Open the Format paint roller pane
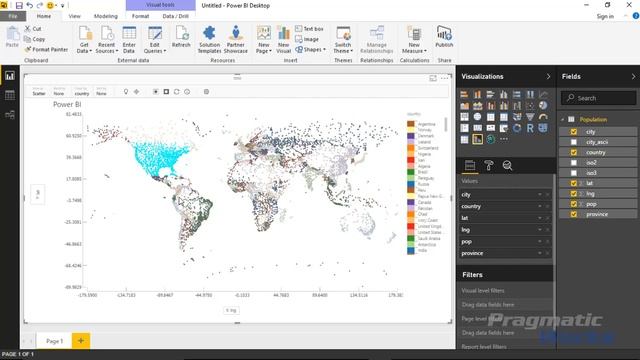Screen dimensions: 640x360 [x=489, y=165]
